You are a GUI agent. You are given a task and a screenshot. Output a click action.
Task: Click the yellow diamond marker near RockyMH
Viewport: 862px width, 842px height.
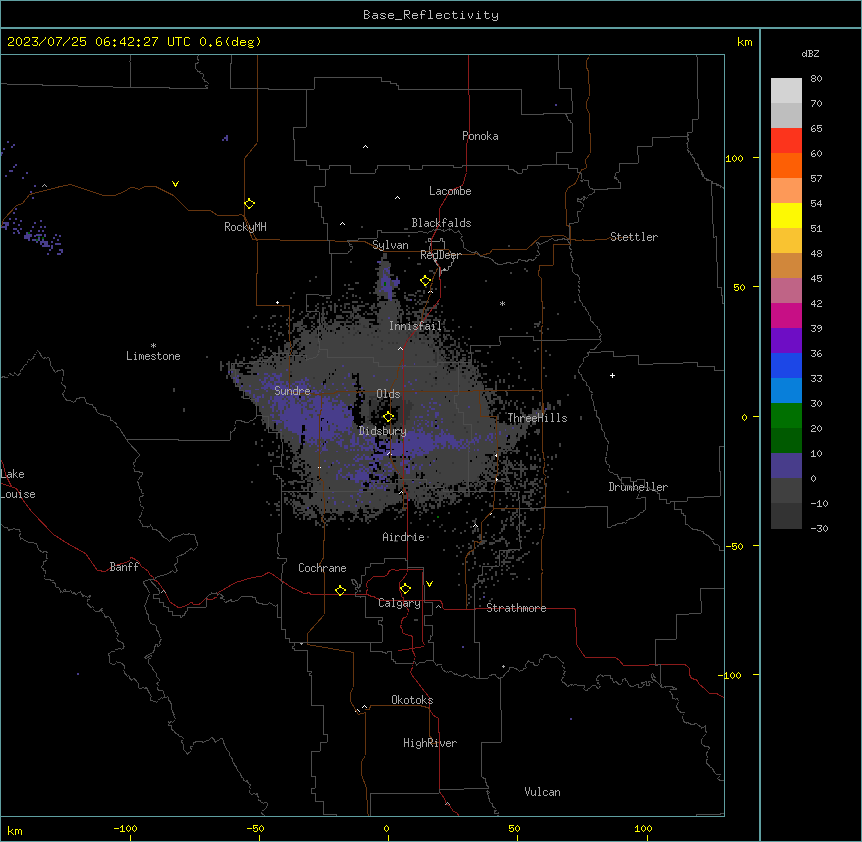(249, 204)
